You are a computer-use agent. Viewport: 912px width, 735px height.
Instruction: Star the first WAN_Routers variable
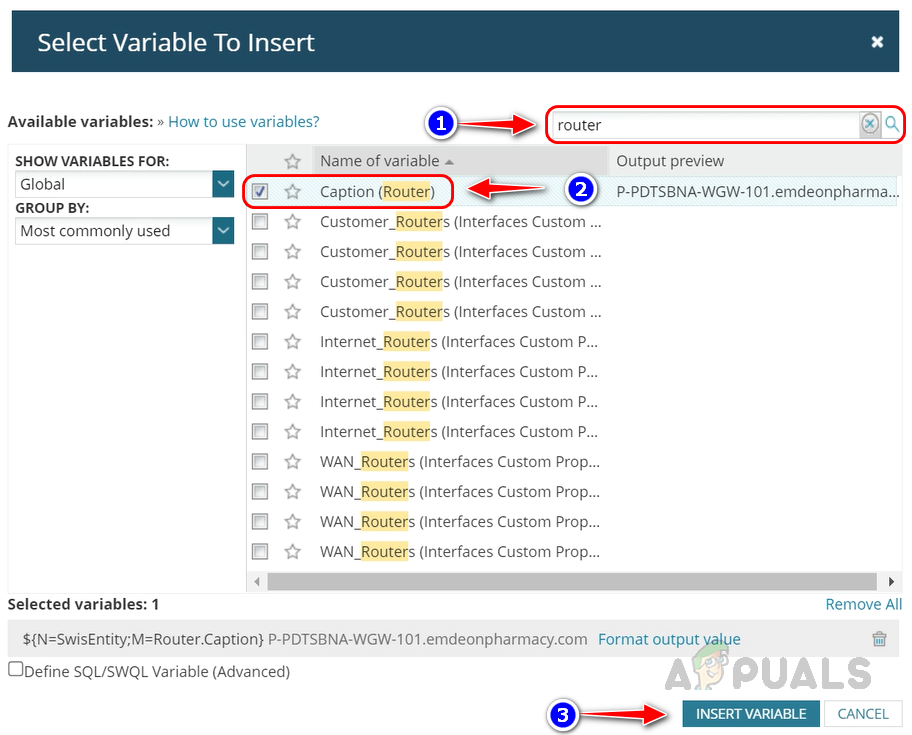coord(293,462)
